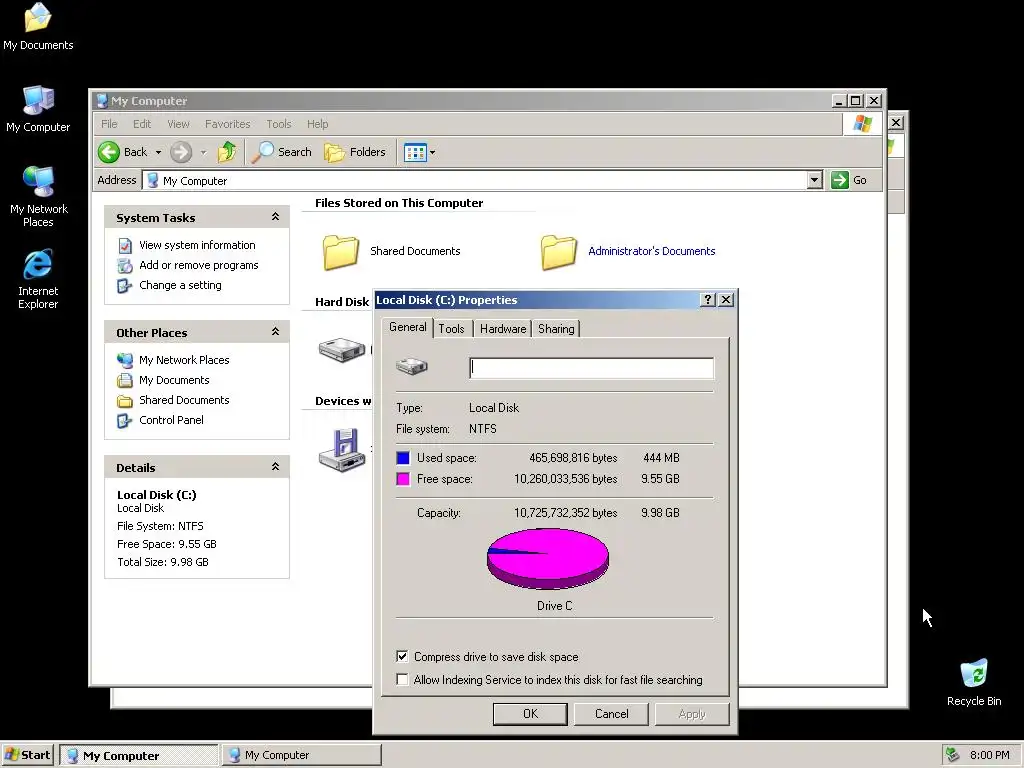The width and height of the screenshot is (1024, 768).
Task: Open Search from the toolbar
Action: (282, 152)
